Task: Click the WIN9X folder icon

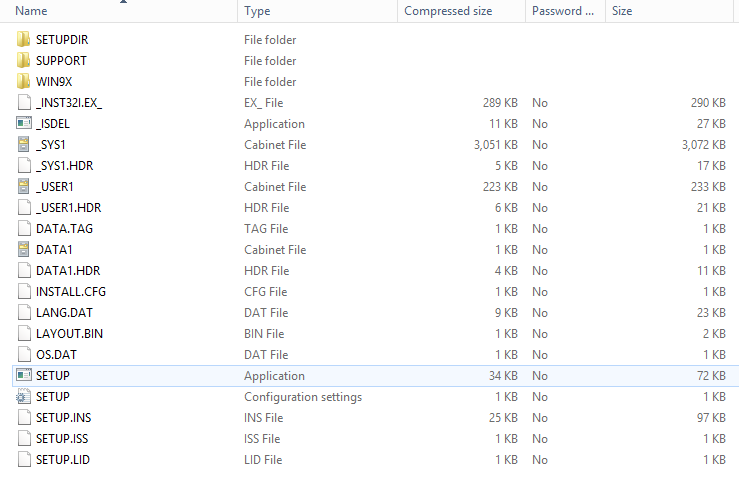Action: click(24, 82)
